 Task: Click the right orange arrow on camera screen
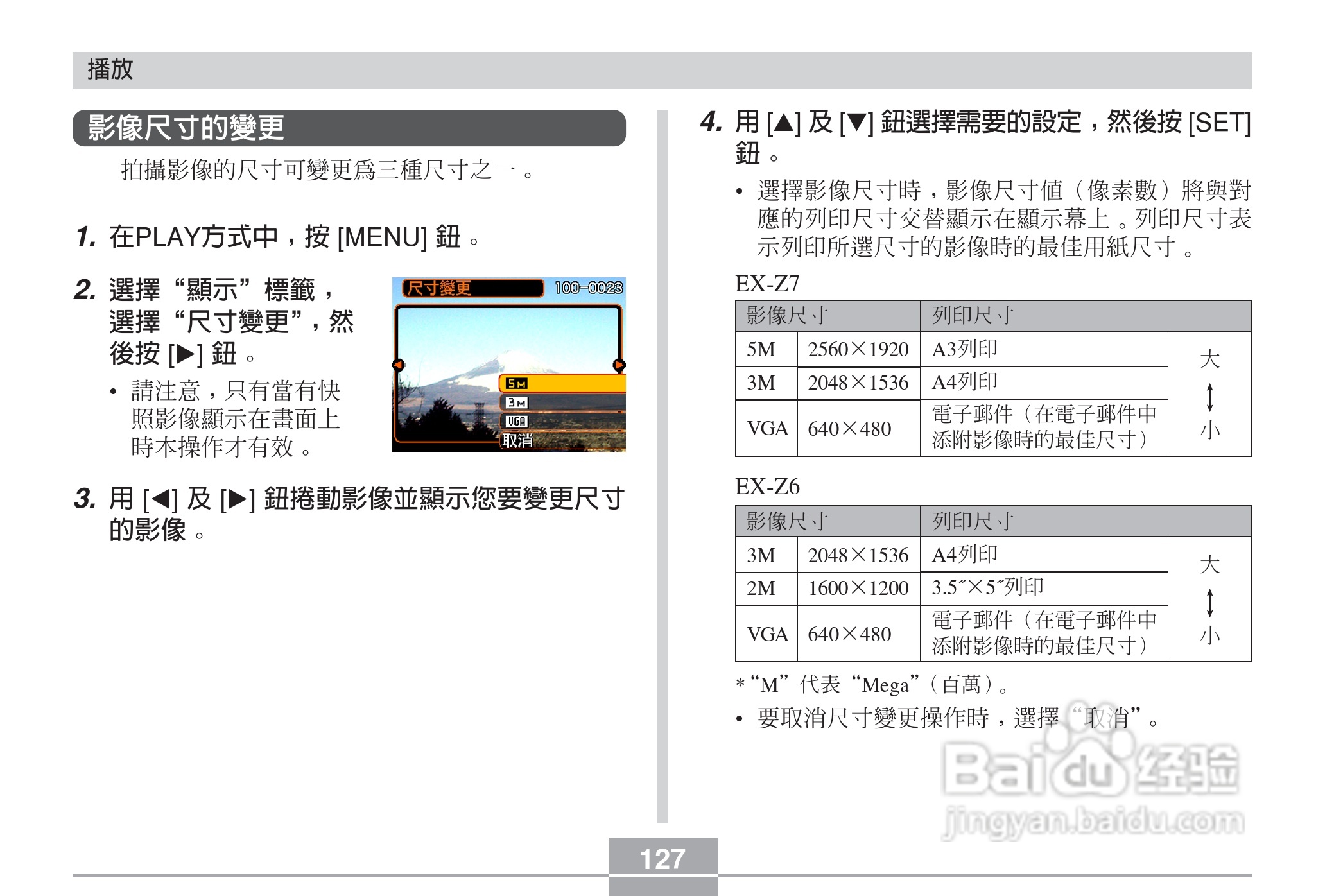[619, 365]
